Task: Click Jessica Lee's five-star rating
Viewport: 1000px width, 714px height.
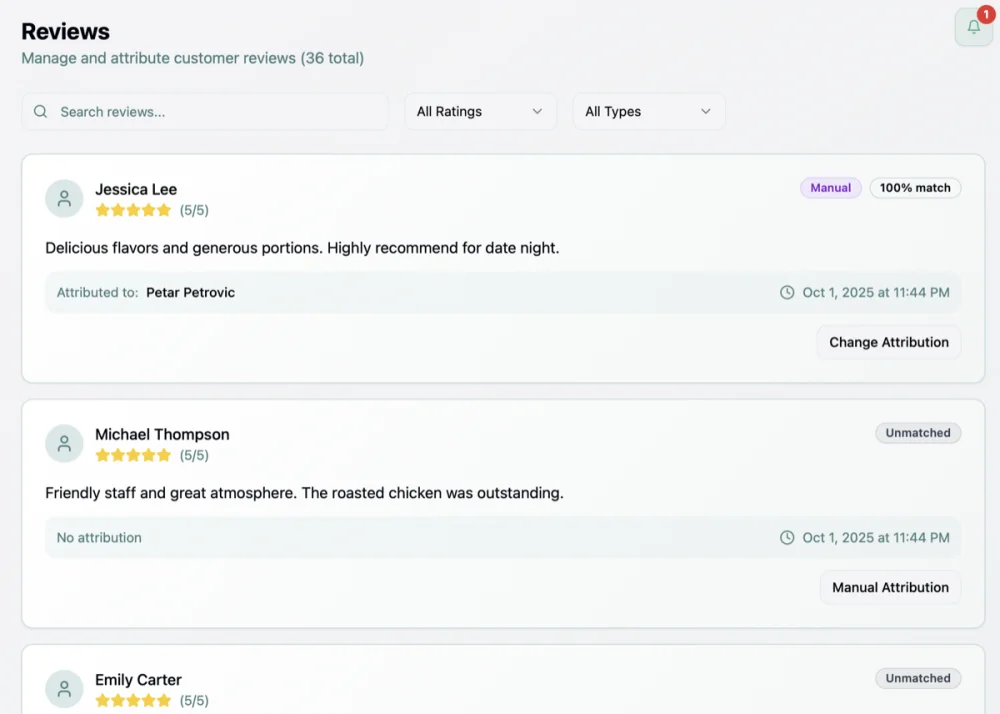Action: coord(133,211)
